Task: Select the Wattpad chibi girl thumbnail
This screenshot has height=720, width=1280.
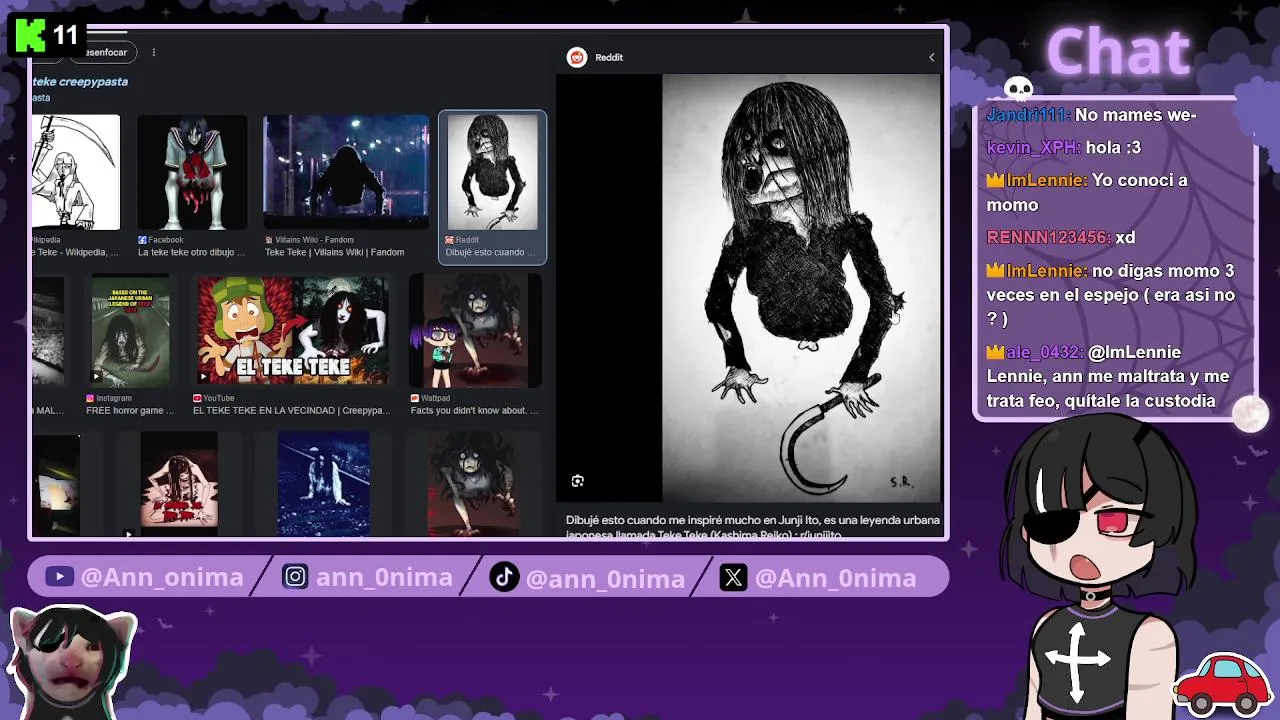Action: point(475,331)
